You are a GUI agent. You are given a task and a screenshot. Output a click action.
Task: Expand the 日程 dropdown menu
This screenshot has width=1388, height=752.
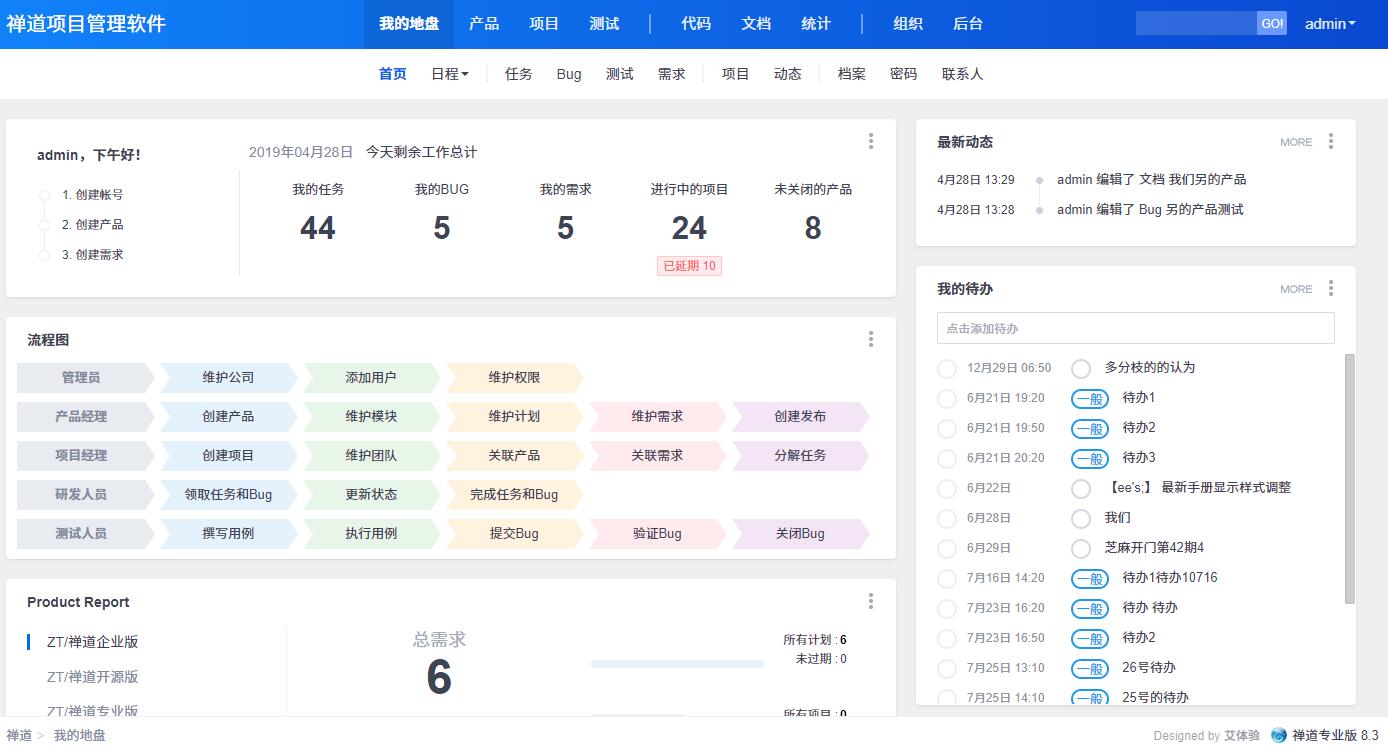[449, 74]
